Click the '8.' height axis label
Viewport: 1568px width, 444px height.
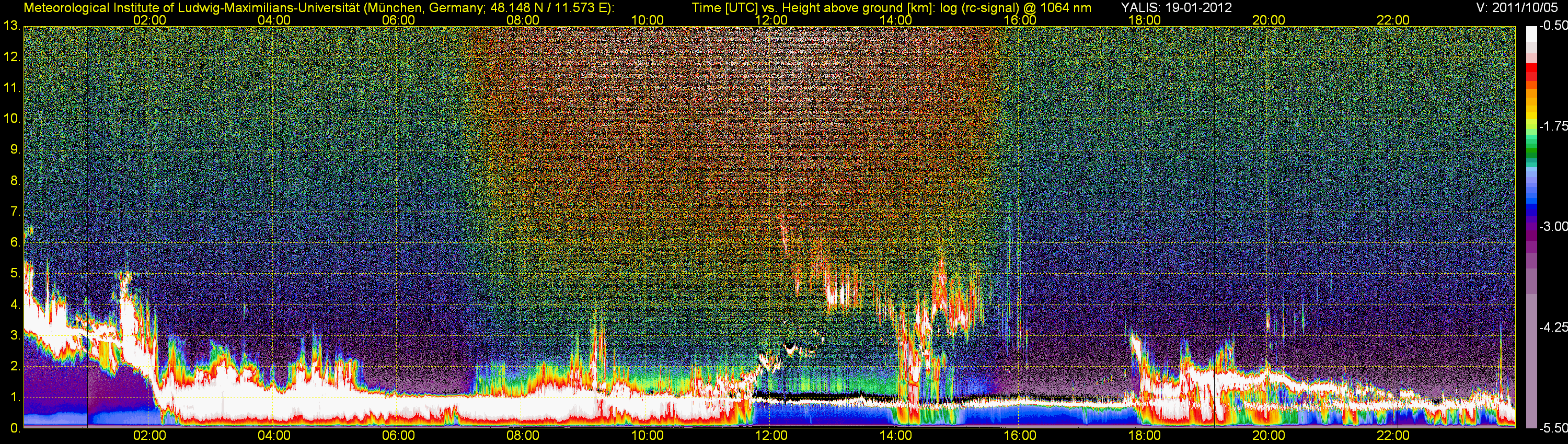pos(15,181)
